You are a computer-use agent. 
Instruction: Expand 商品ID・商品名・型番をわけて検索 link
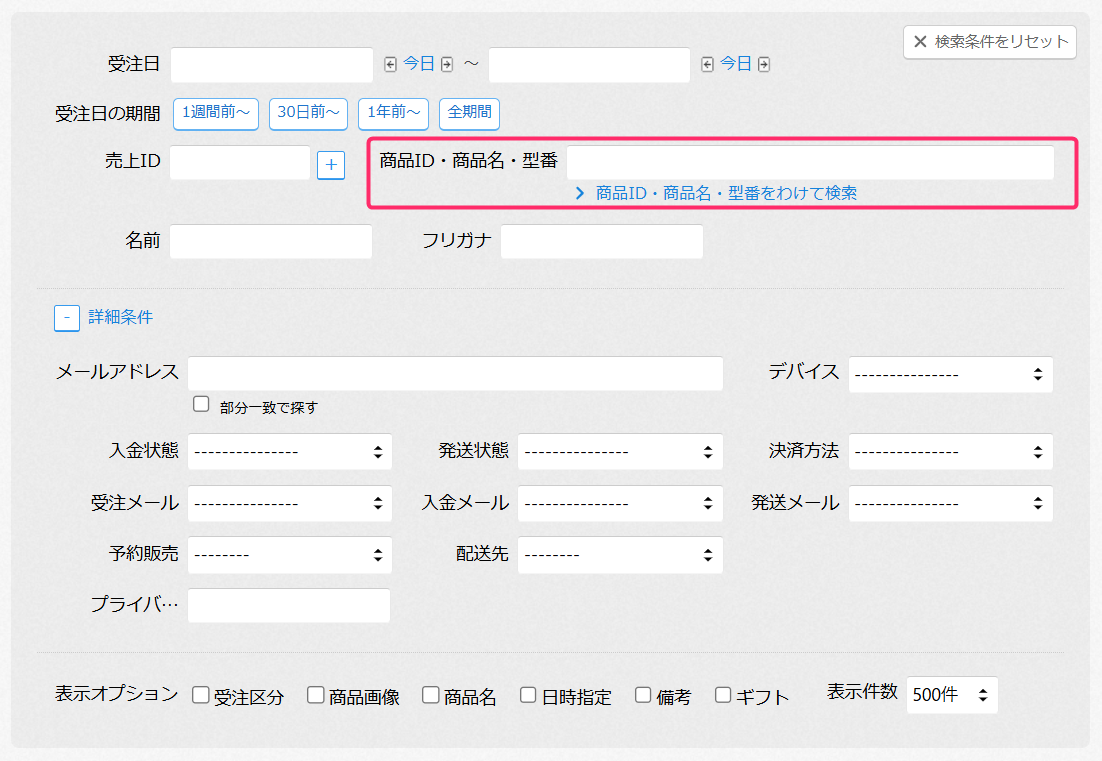(x=716, y=193)
